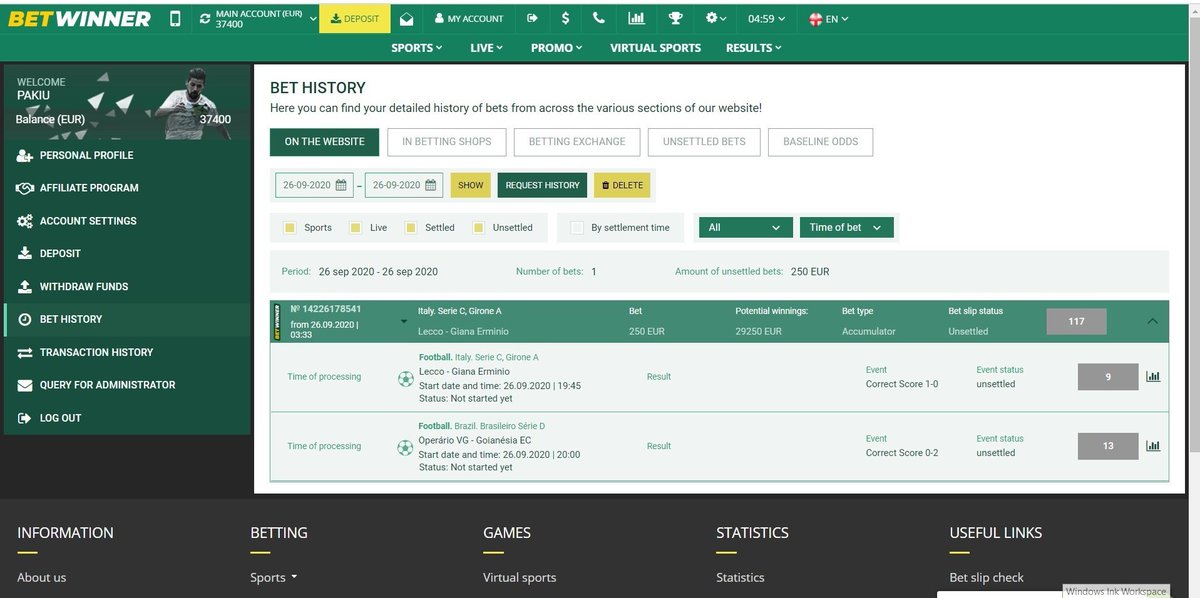Toggle the Sports checkbox
The width and height of the screenshot is (1200, 598).
290,228
